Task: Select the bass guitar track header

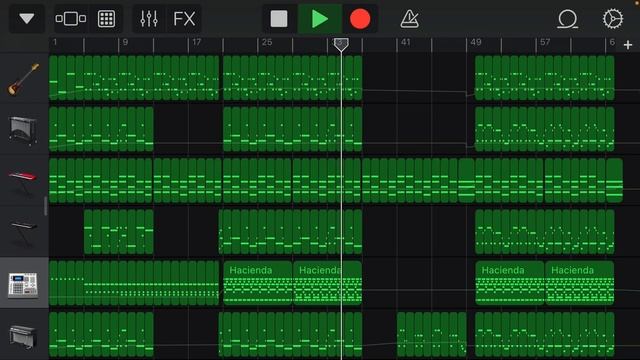Action: (24, 78)
